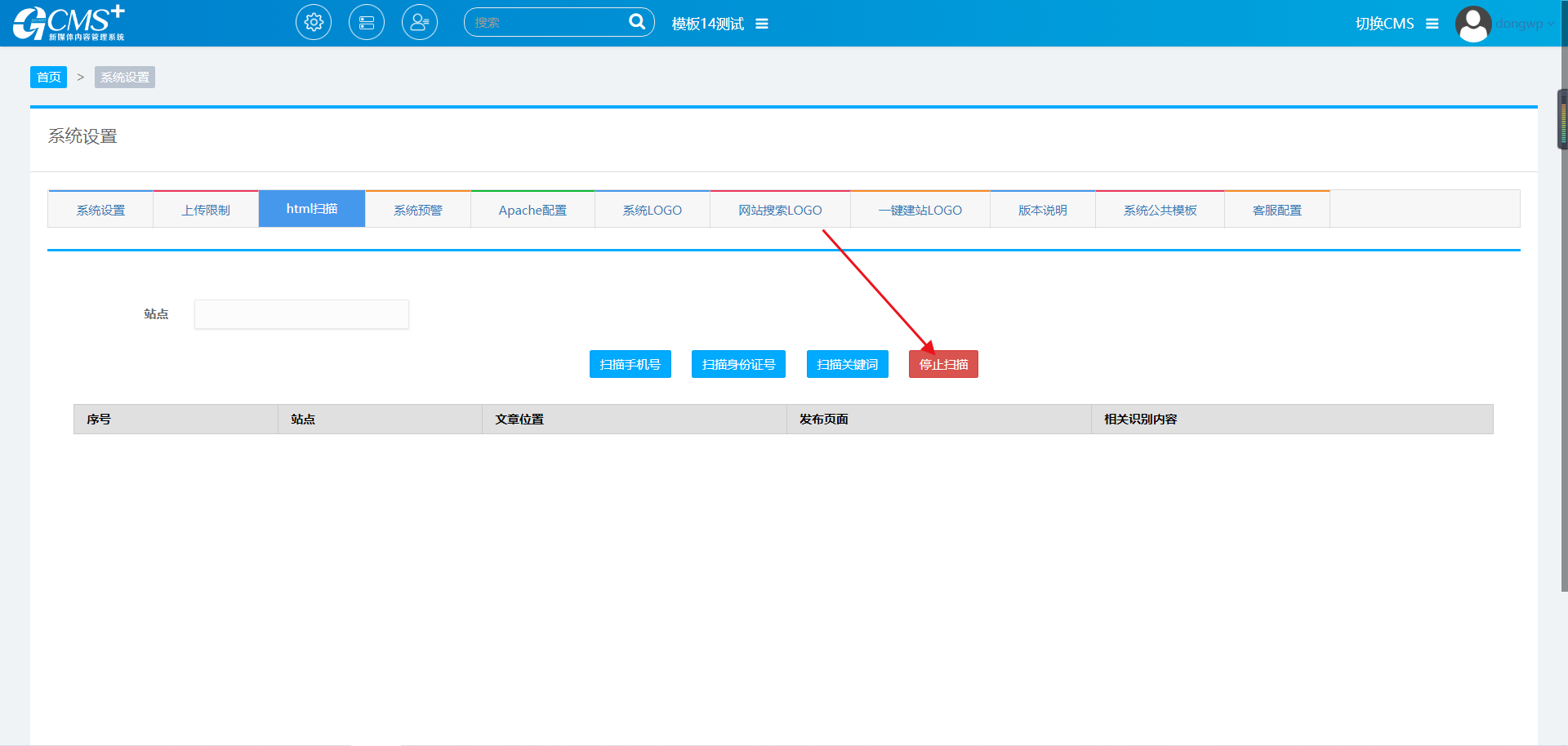The image size is (1568, 746).
Task: Click the magnifier search icon
Action: point(636,22)
